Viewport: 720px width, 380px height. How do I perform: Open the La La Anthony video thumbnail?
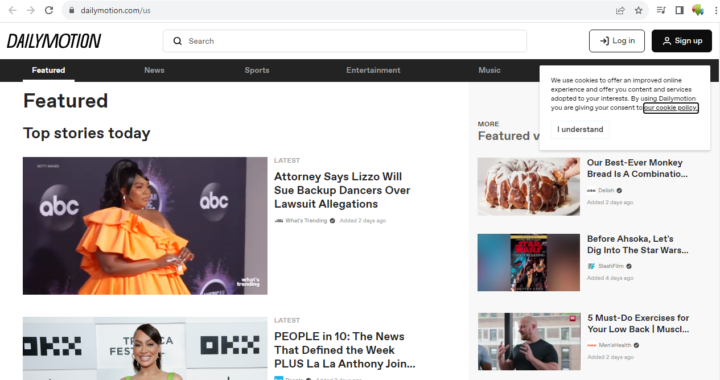[145, 348]
